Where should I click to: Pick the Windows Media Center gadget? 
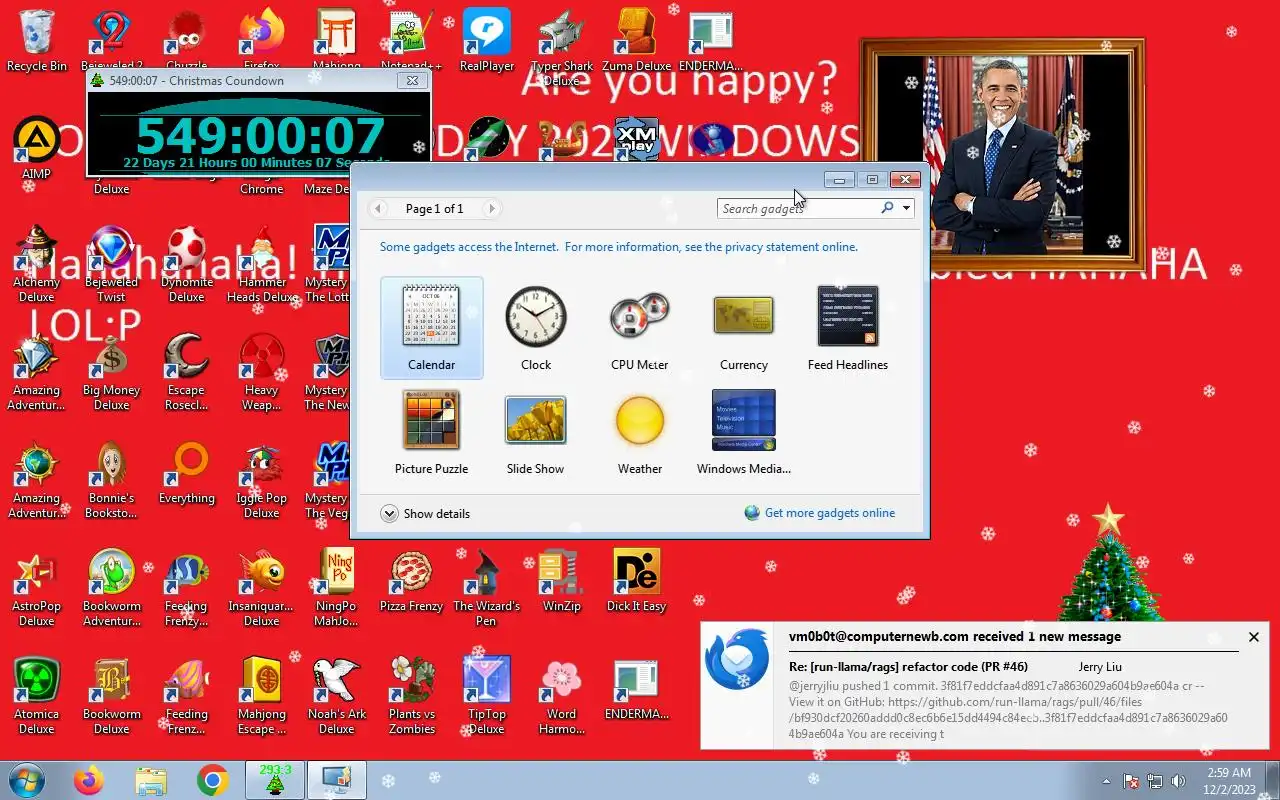[744, 432]
